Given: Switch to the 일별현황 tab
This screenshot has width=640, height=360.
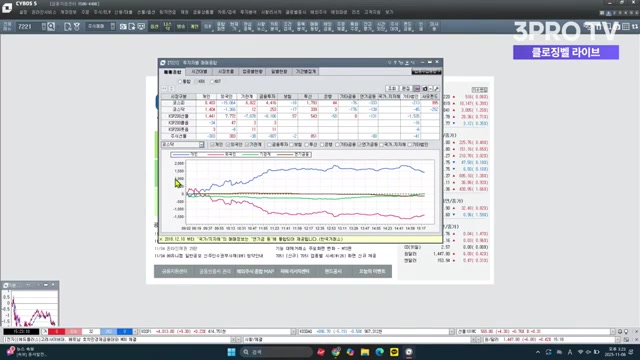Looking at the screenshot, I should tap(279, 71).
